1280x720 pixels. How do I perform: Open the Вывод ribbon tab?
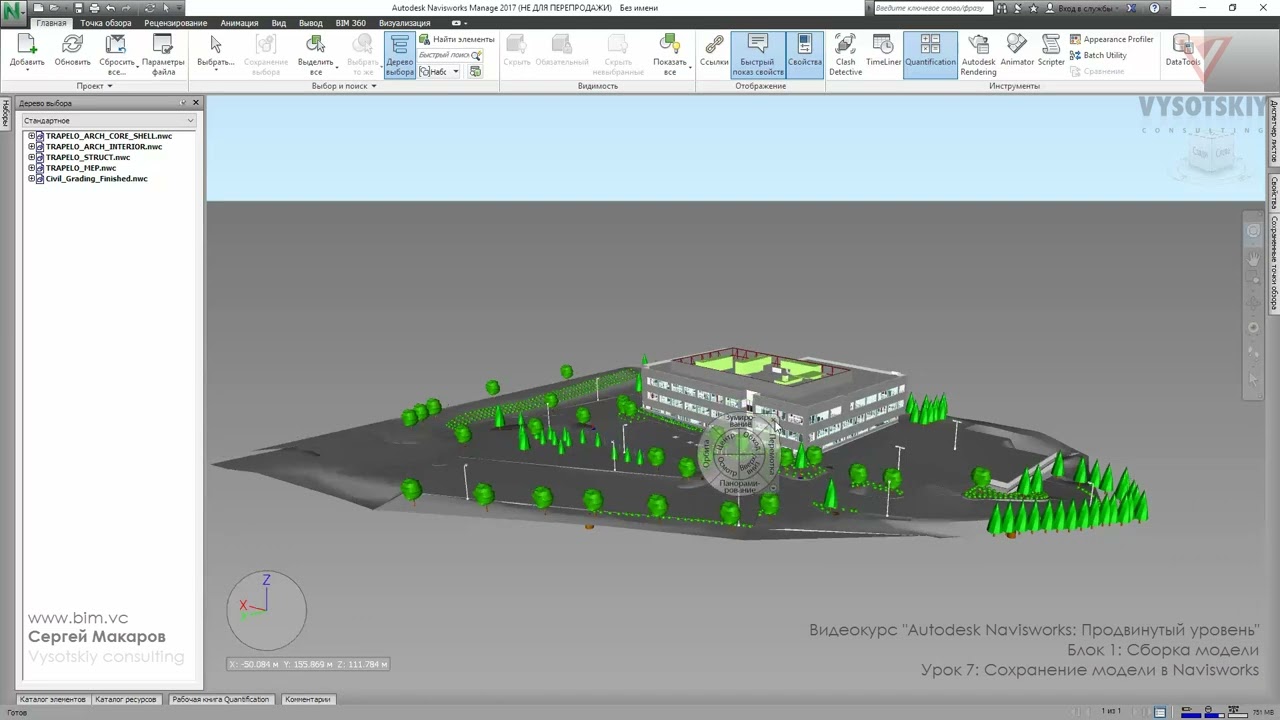pos(311,23)
